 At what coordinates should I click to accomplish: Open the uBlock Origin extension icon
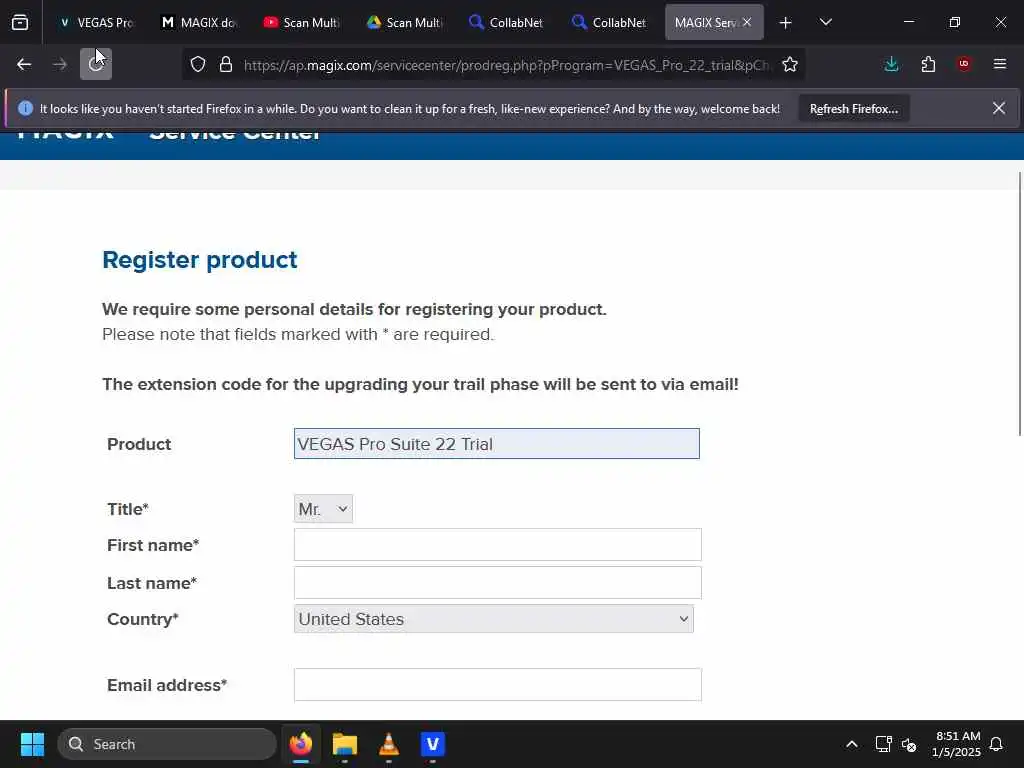click(x=964, y=64)
